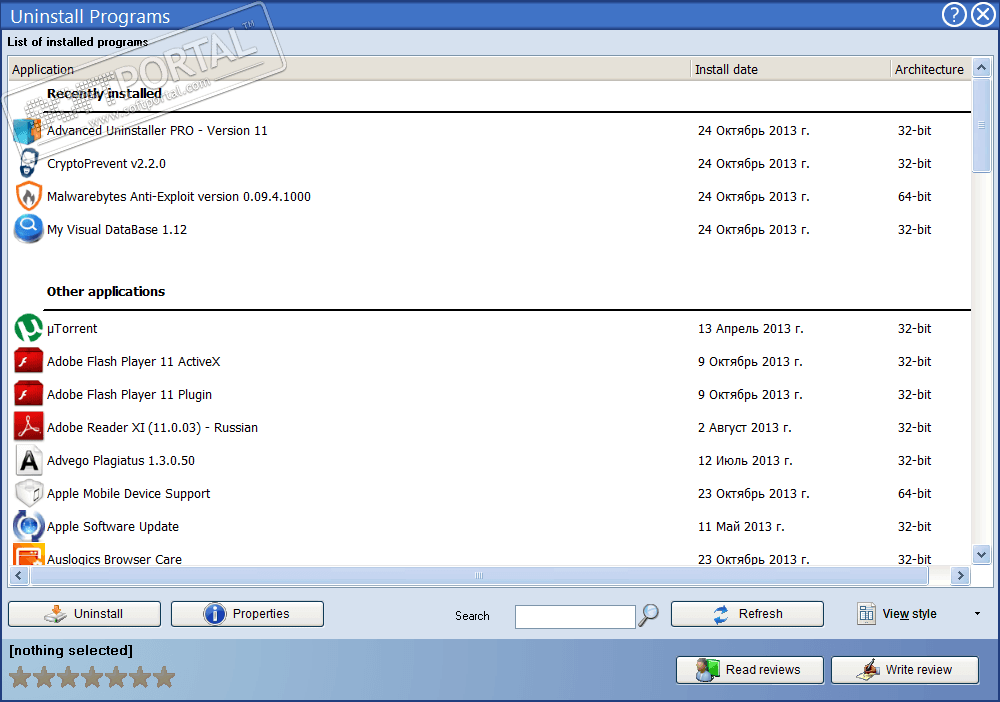Screen dimensions: 1000x702
Task: Click the Adobe Reader XI icon
Action: click(x=28, y=427)
